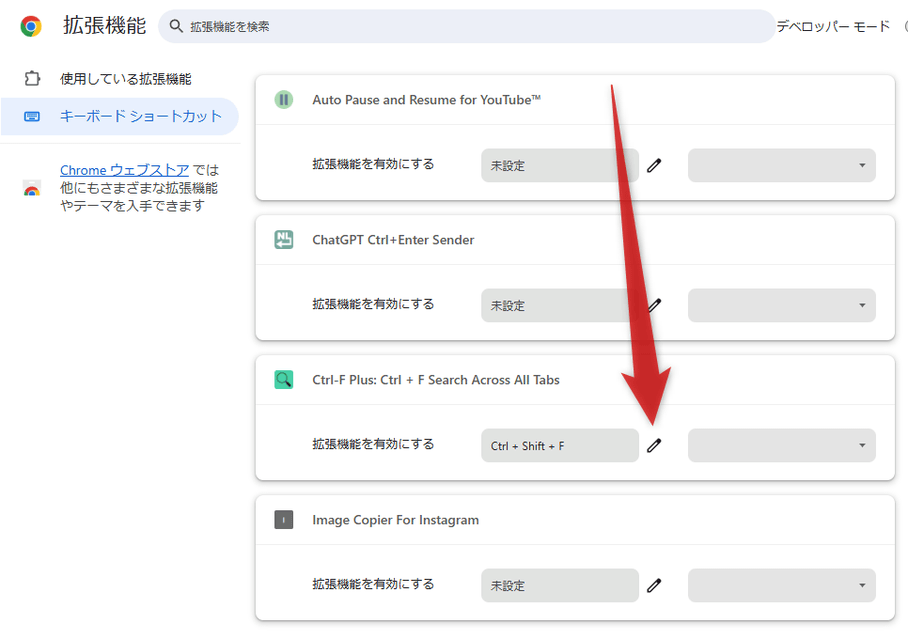Click 未設定 shortcut field for ChatGPT Sender

[559, 305]
